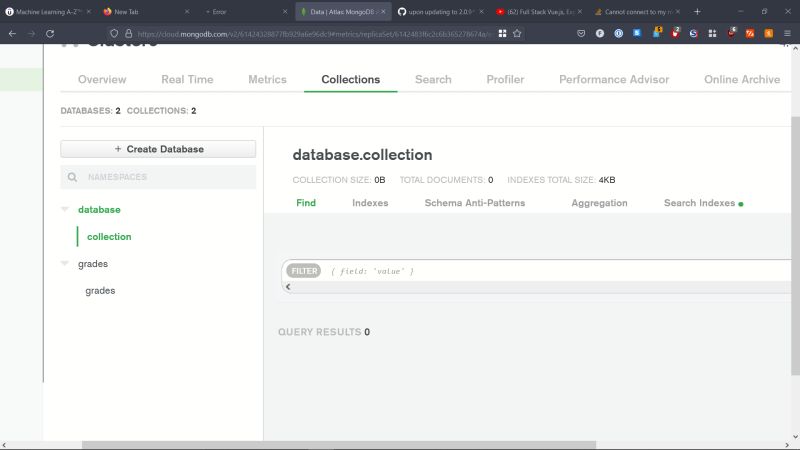Select the database entry in the tree
Screen dimensions: 800x450
(99, 210)
